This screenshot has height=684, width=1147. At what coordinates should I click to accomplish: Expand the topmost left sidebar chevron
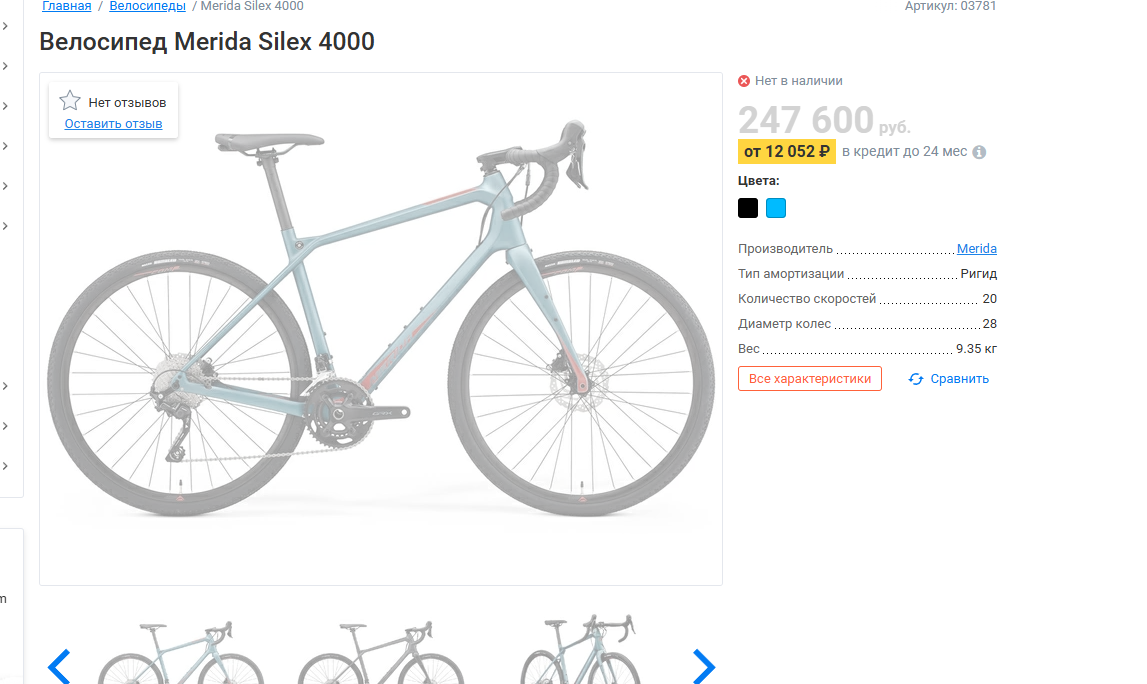[x=5, y=26]
